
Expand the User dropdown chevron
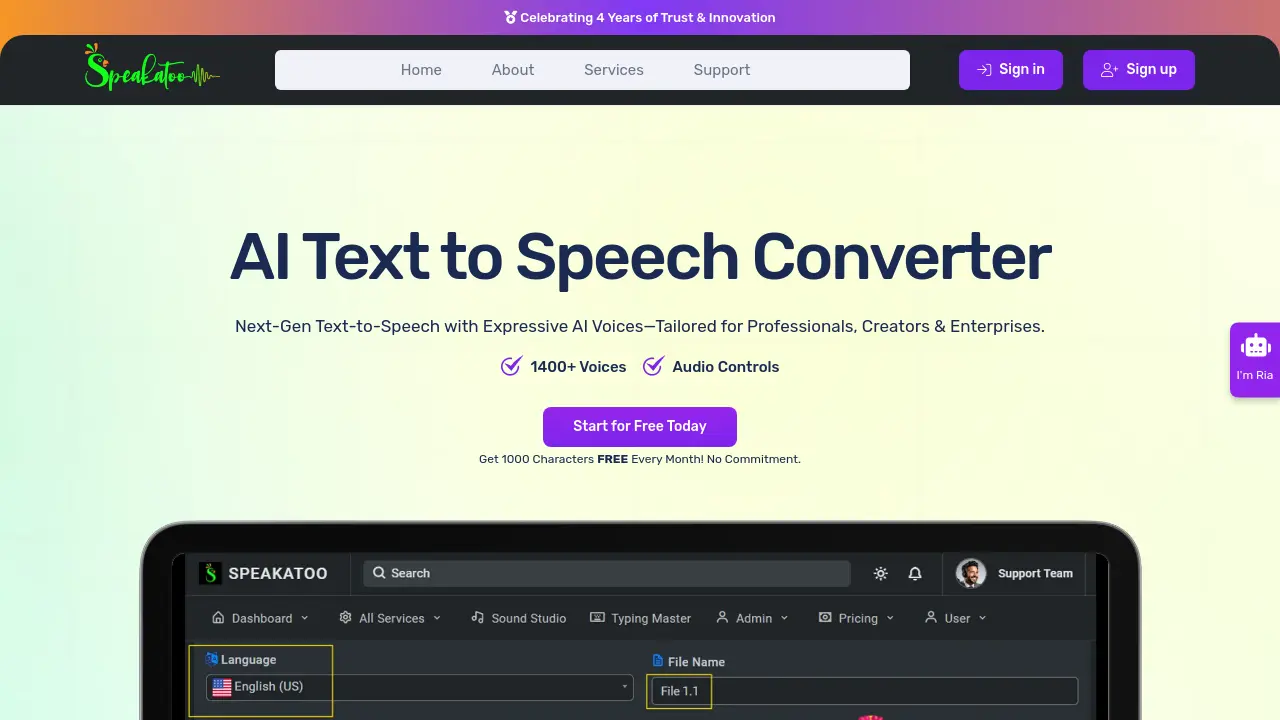[x=982, y=618]
